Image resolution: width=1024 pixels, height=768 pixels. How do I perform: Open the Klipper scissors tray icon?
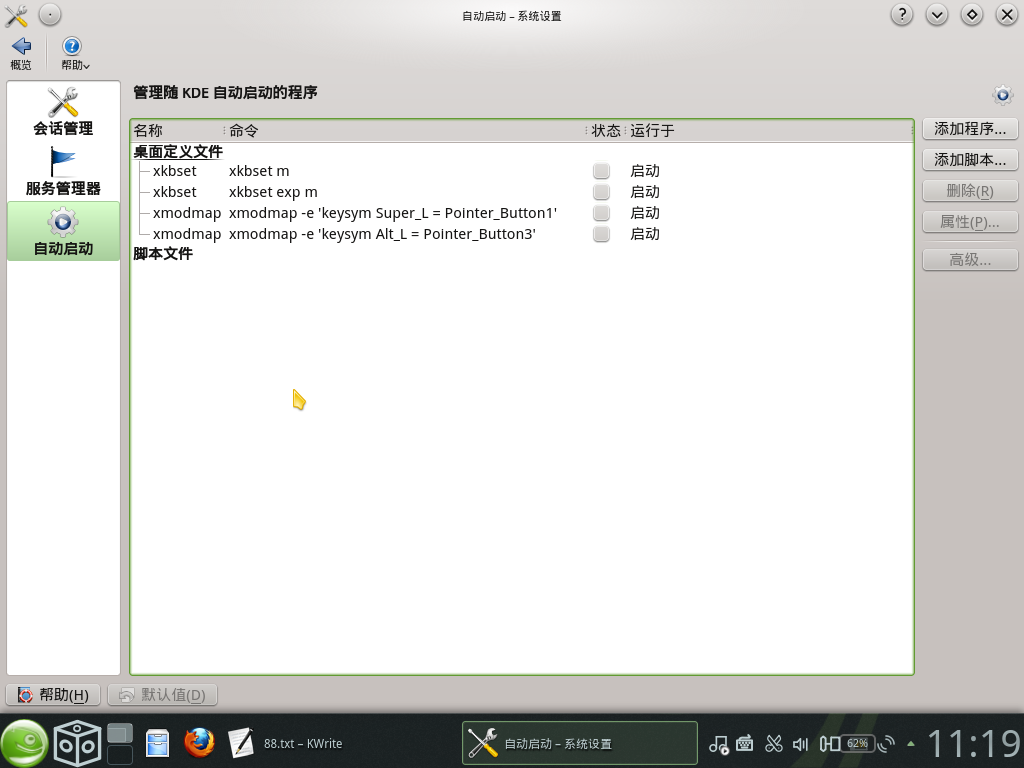(773, 744)
